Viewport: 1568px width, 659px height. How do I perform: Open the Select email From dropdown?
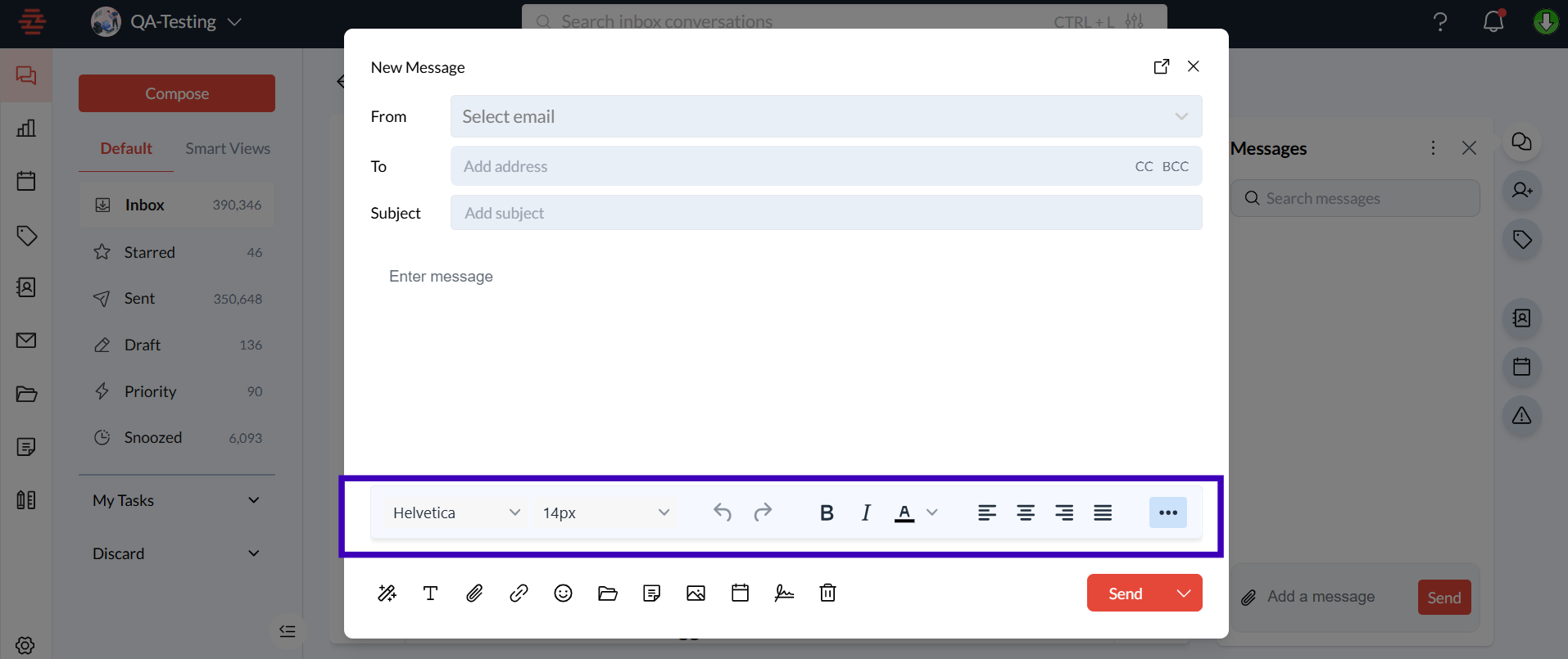coord(826,117)
